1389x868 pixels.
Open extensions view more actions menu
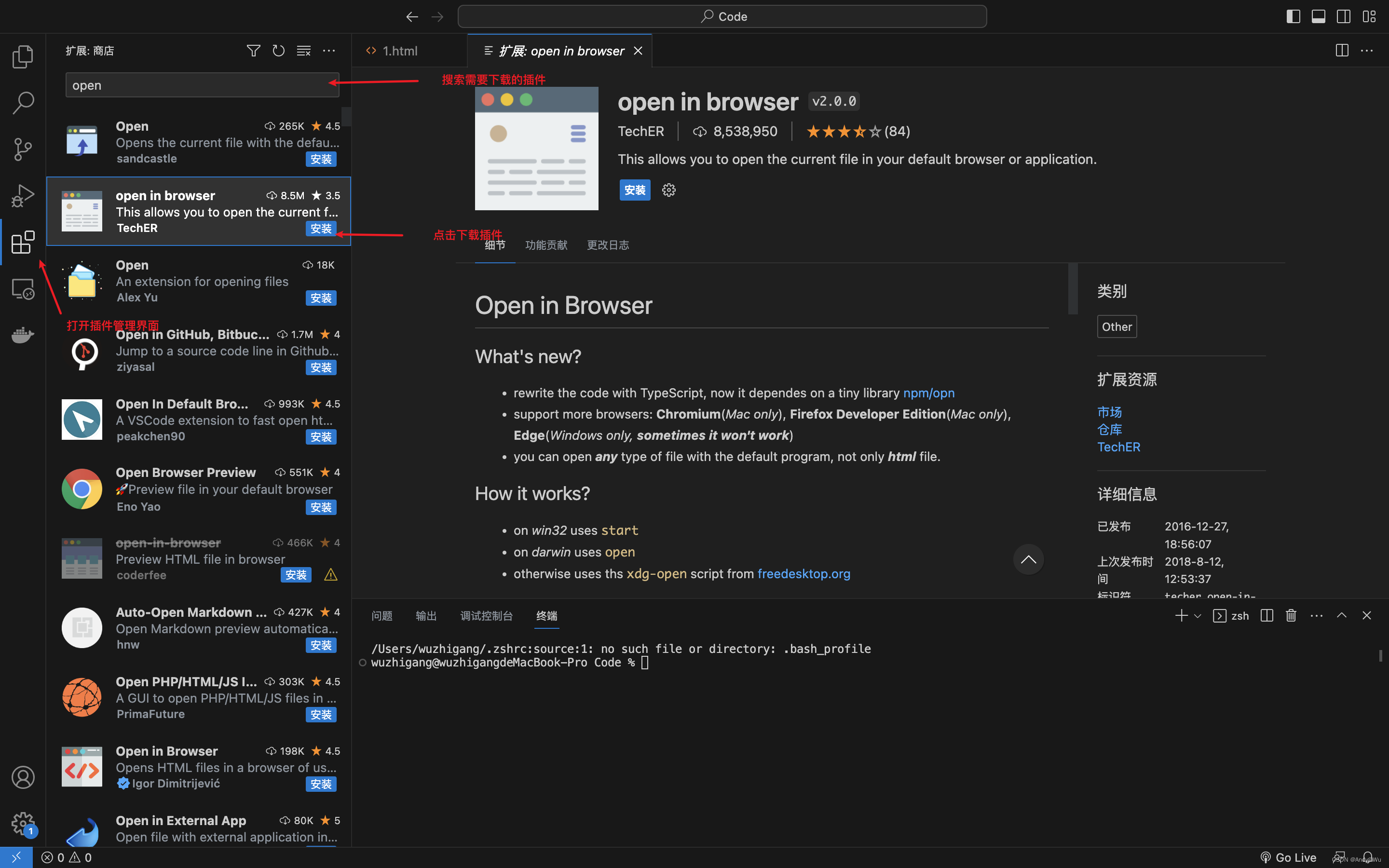[x=329, y=51]
